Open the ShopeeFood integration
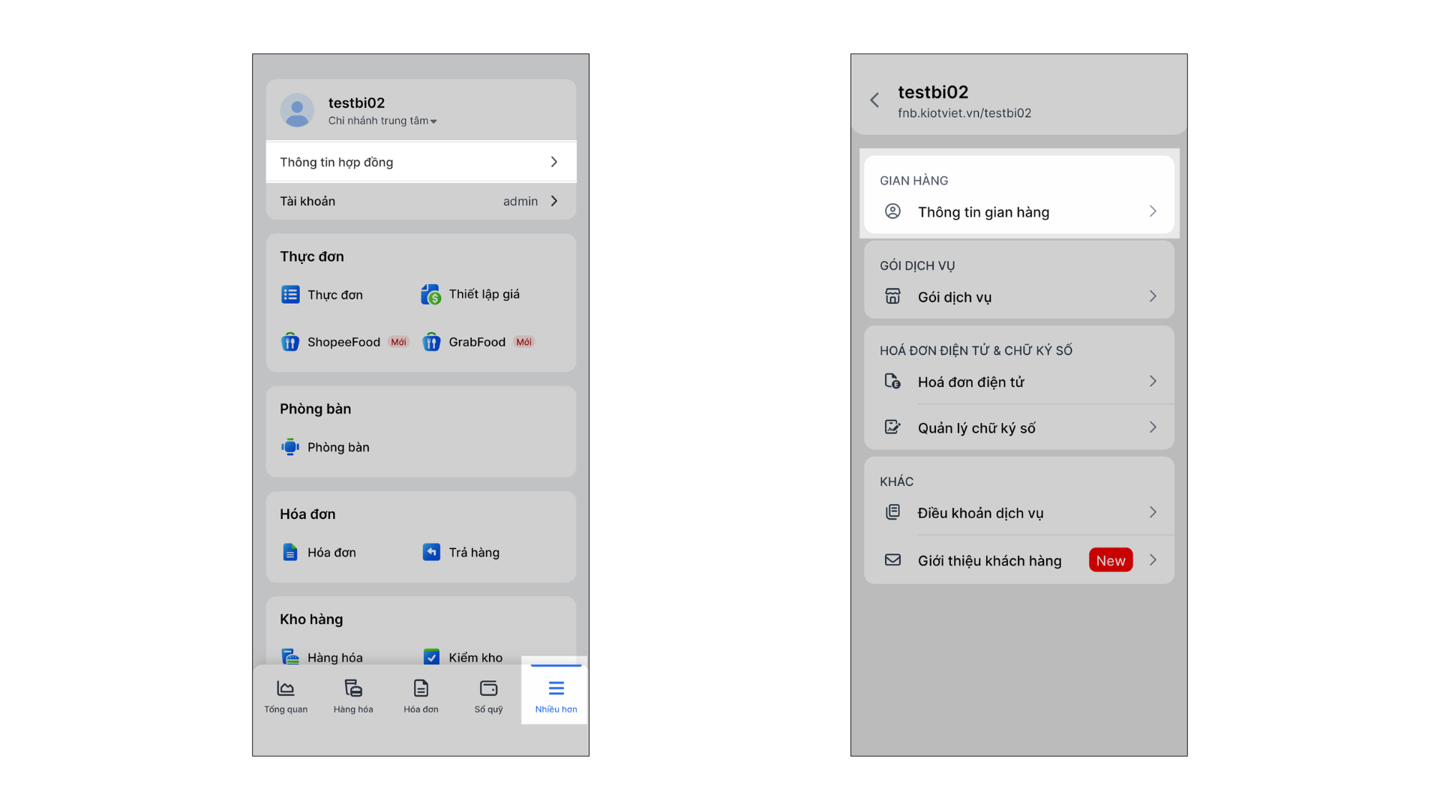 point(291,342)
